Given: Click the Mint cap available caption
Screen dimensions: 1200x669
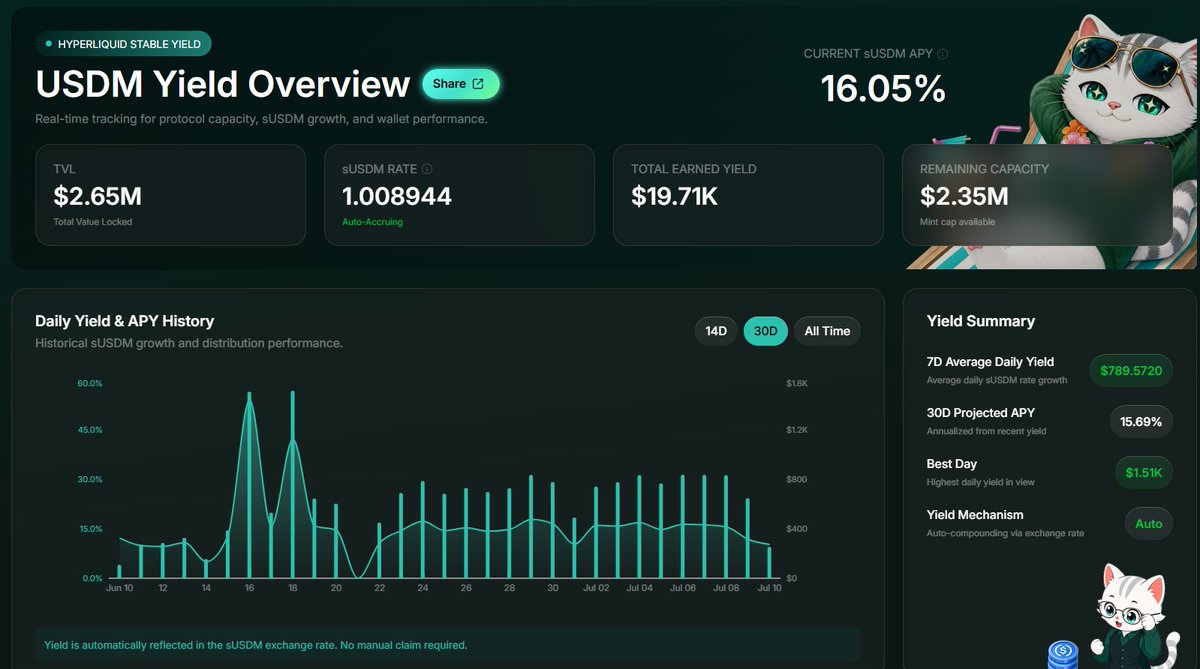Looking at the screenshot, I should [x=958, y=222].
